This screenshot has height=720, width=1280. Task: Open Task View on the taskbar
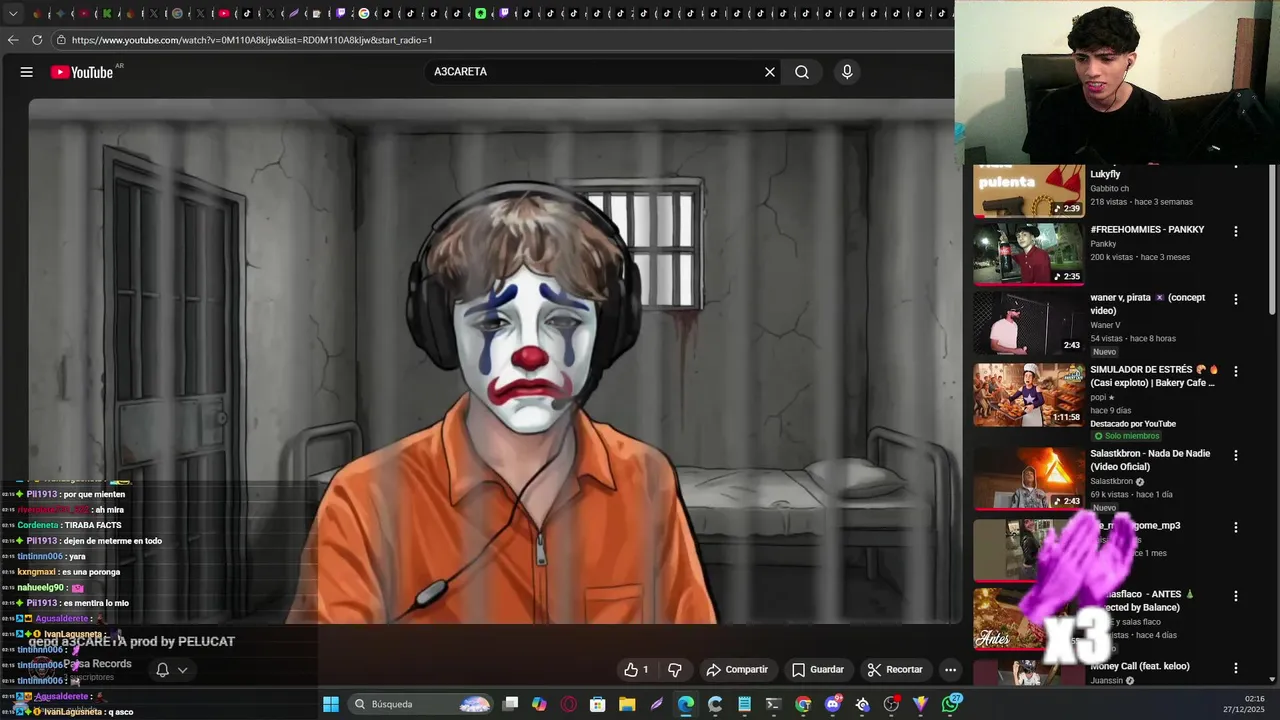pos(510,704)
